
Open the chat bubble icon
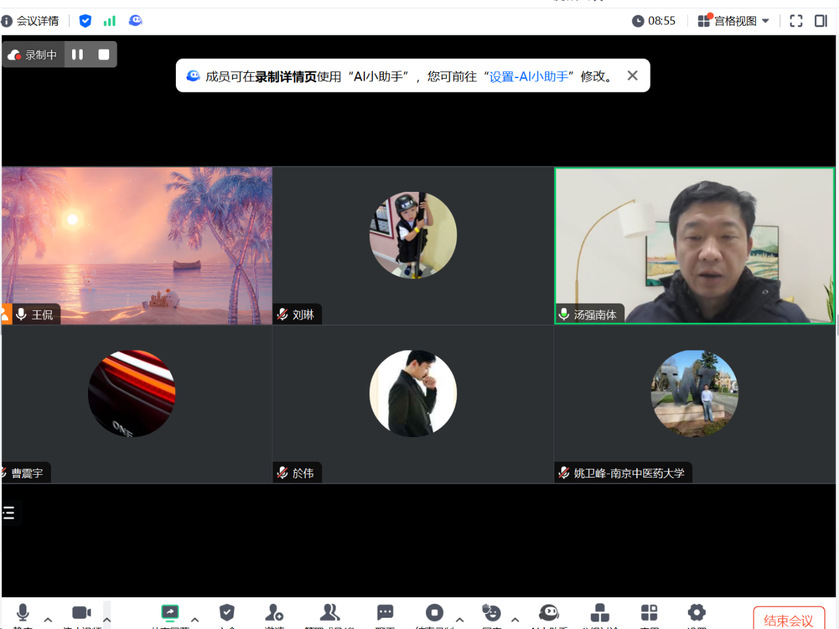(x=385, y=613)
